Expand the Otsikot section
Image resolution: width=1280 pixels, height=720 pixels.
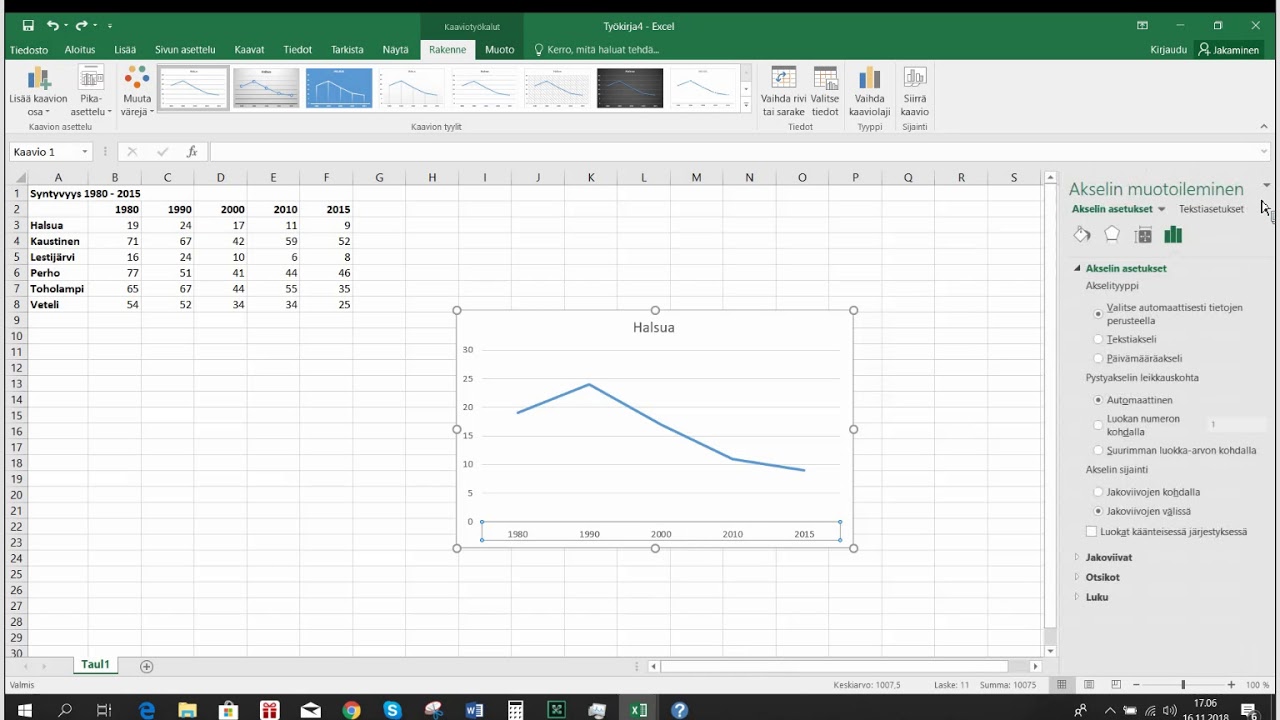tap(1102, 577)
